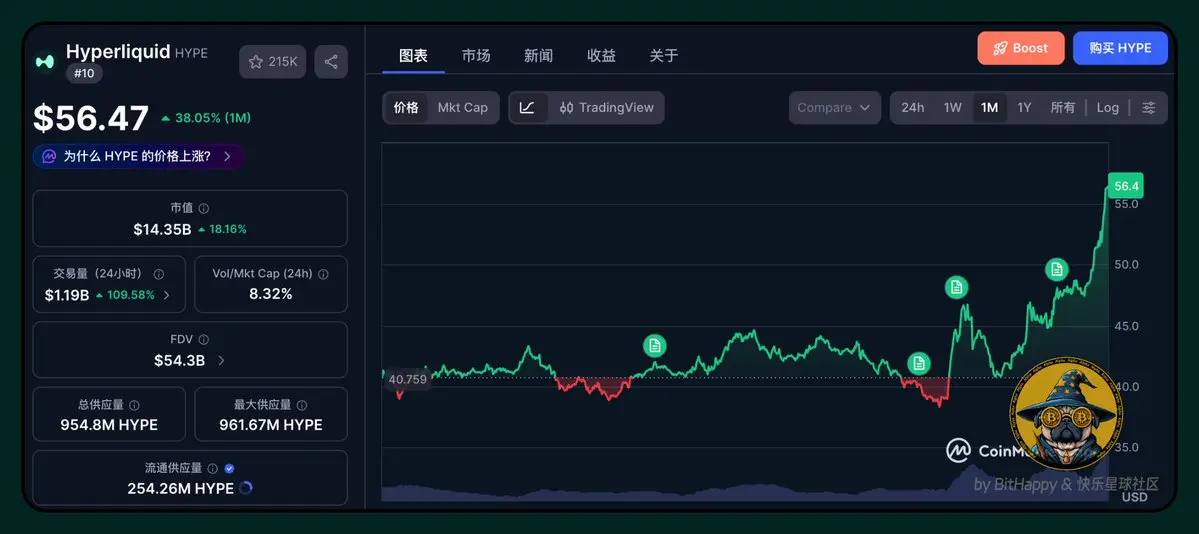Open '为什么 HYPE 的价格上涨?' explanation
Viewport: 1199px width, 534px height.
[138, 156]
